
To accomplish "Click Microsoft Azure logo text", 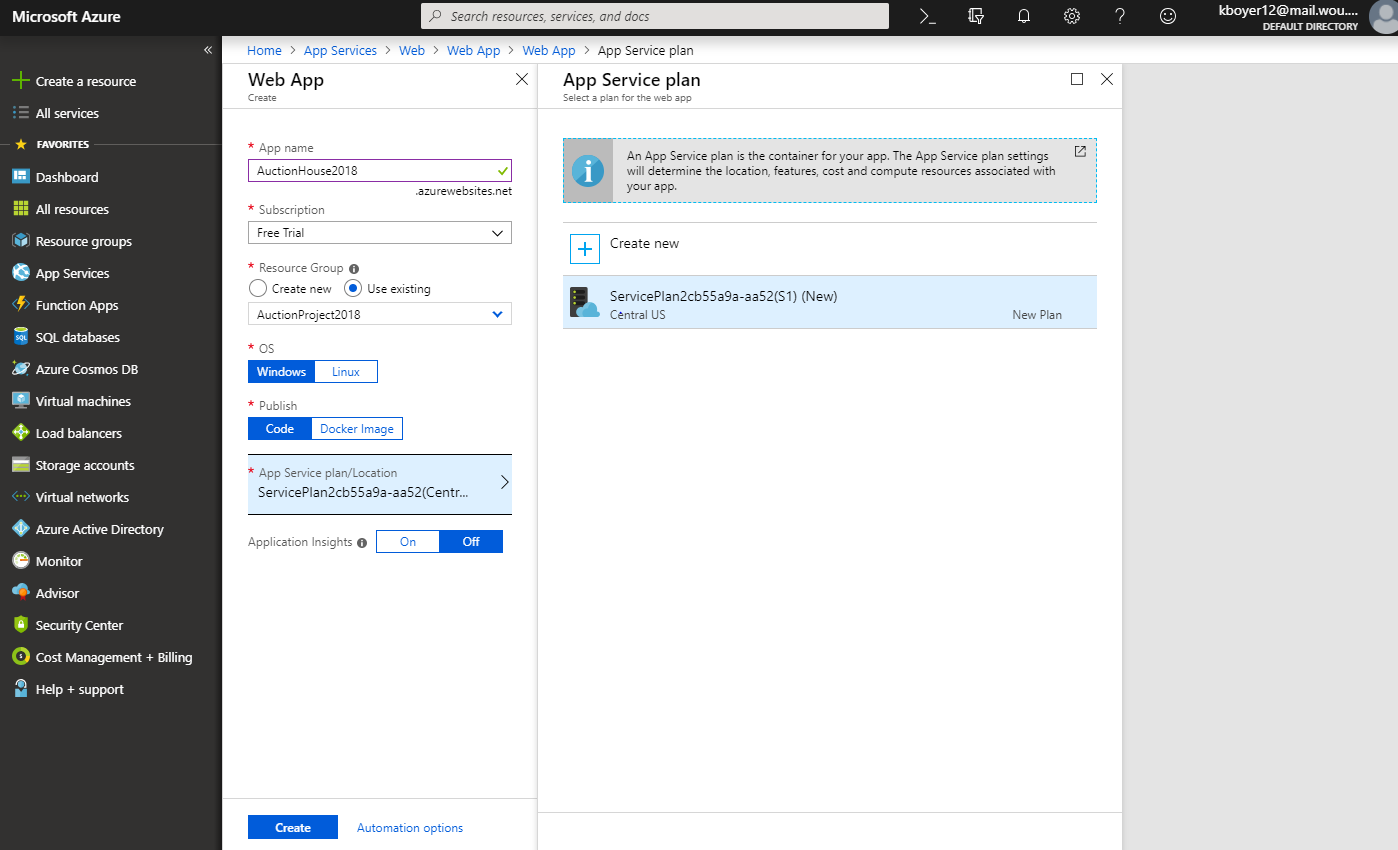I will click(67, 16).
